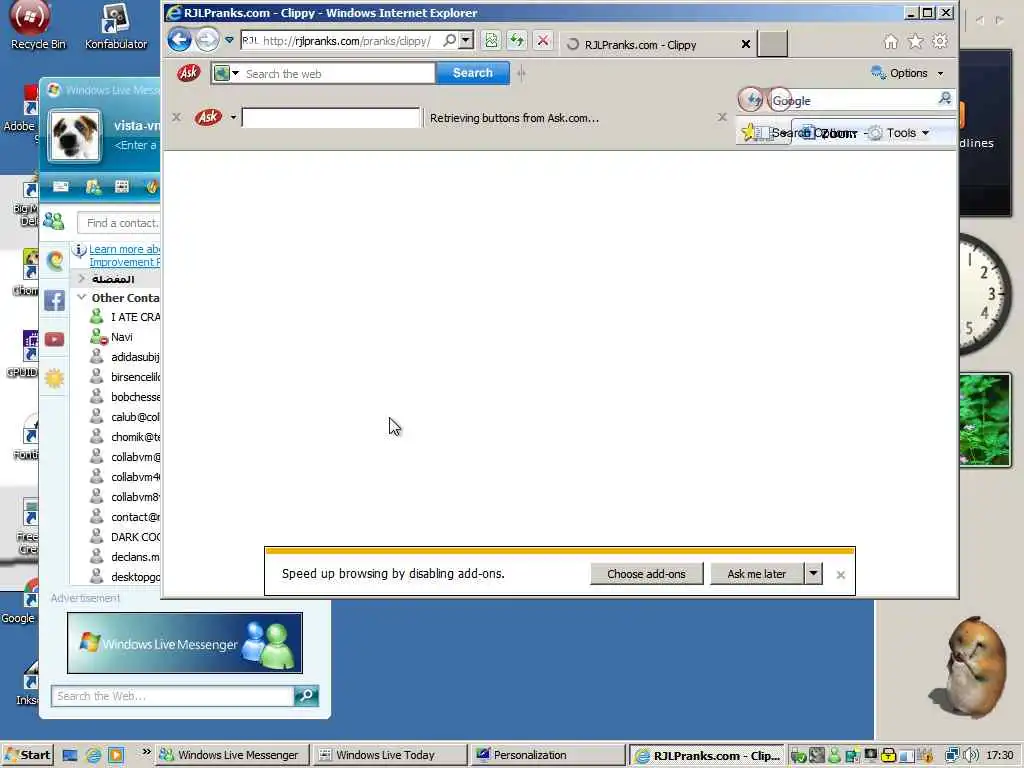Viewport: 1024px width, 768px height.
Task: Dismiss the add-ons notification bar
Action: click(x=840, y=575)
